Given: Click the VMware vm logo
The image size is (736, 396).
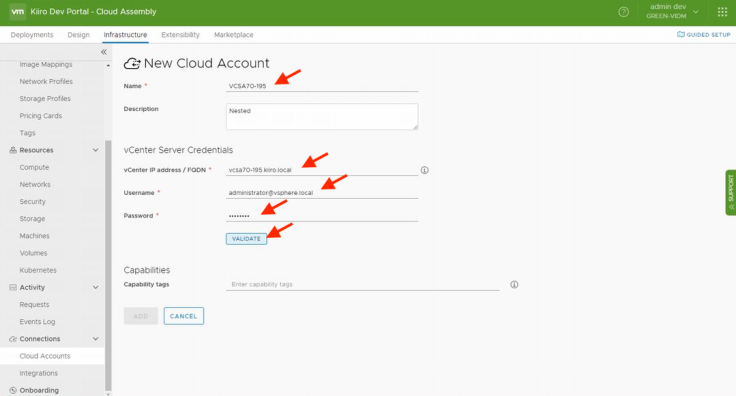Looking at the screenshot, I should click(x=18, y=12).
